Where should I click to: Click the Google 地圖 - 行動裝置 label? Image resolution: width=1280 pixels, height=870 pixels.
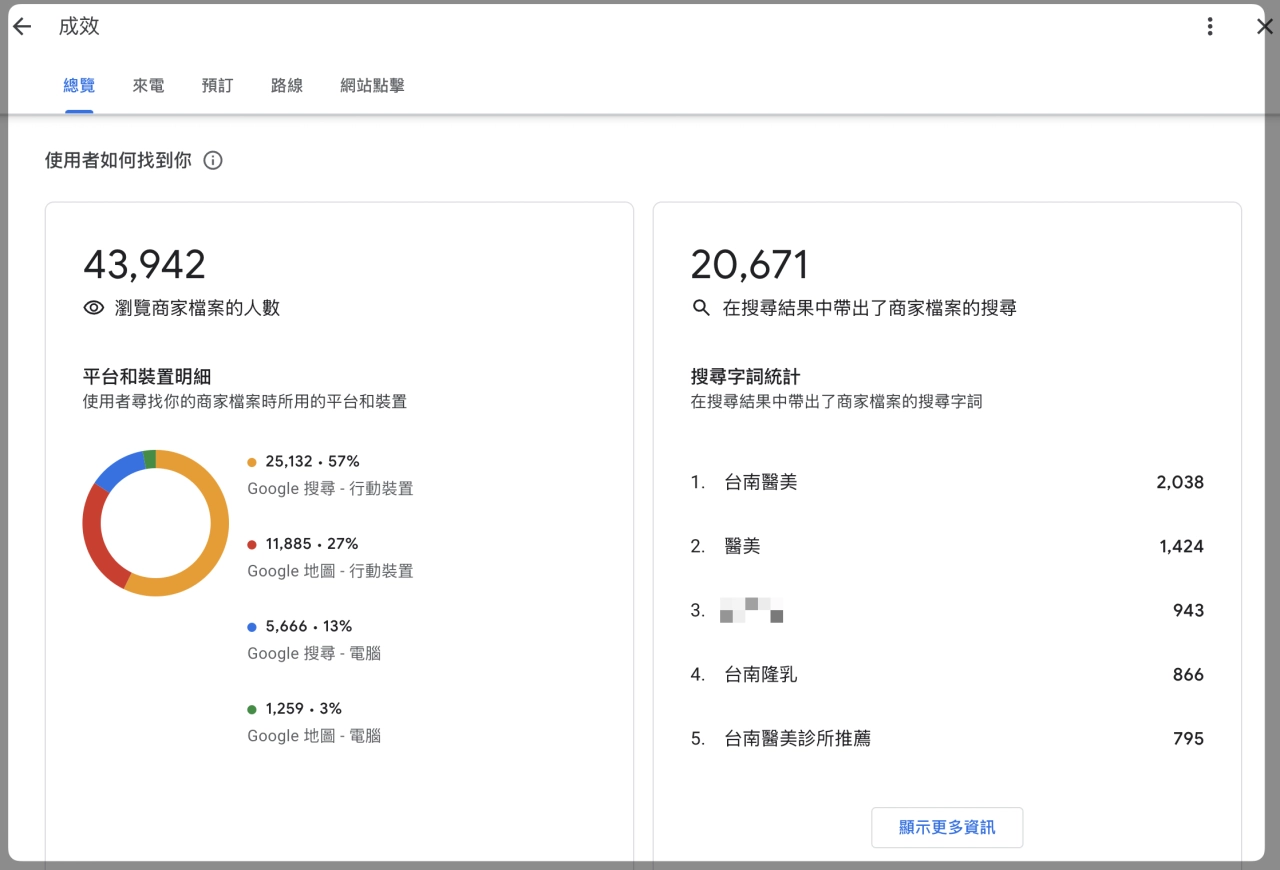330,571
